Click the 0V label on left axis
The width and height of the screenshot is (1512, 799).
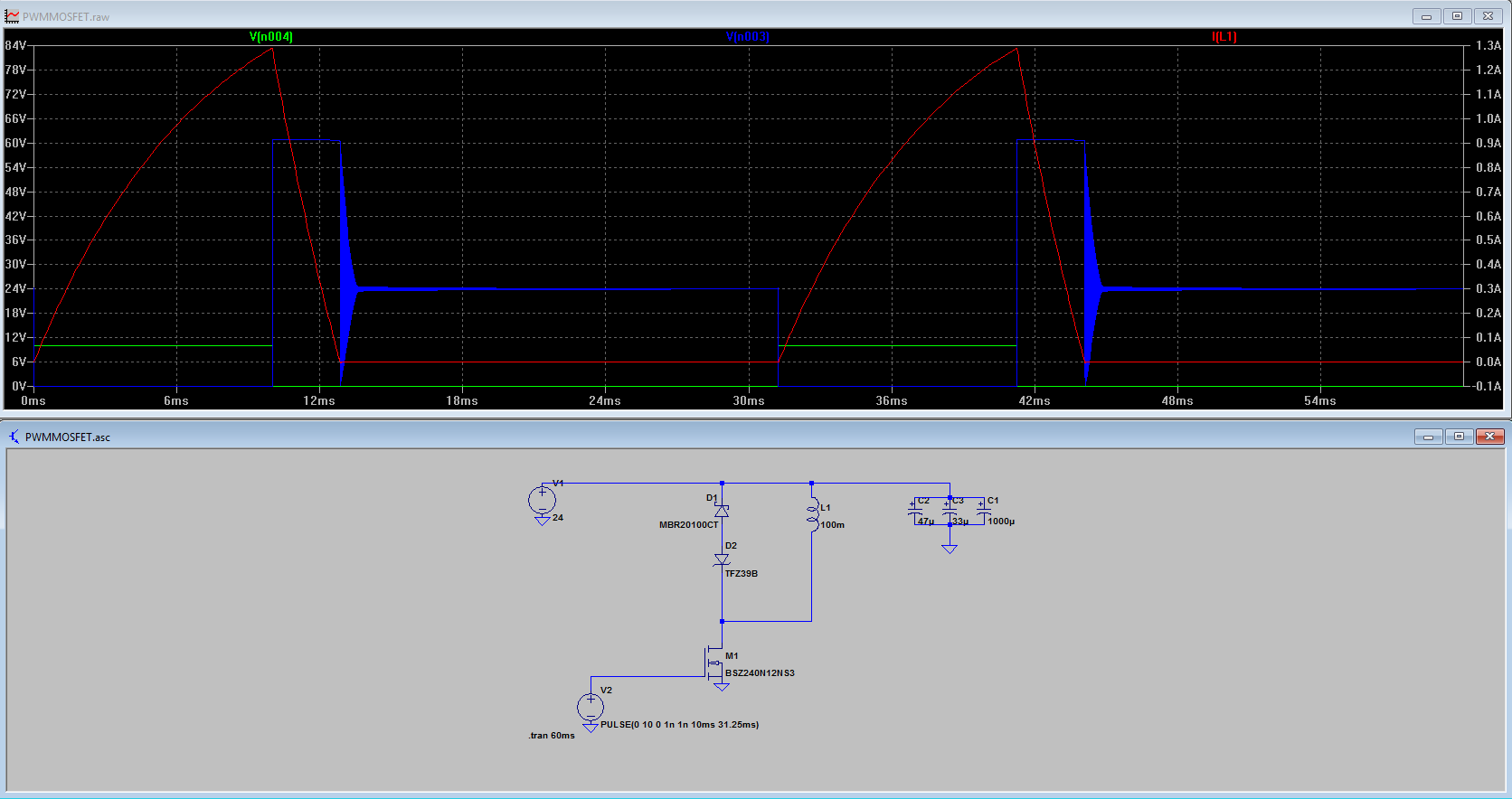click(x=19, y=386)
